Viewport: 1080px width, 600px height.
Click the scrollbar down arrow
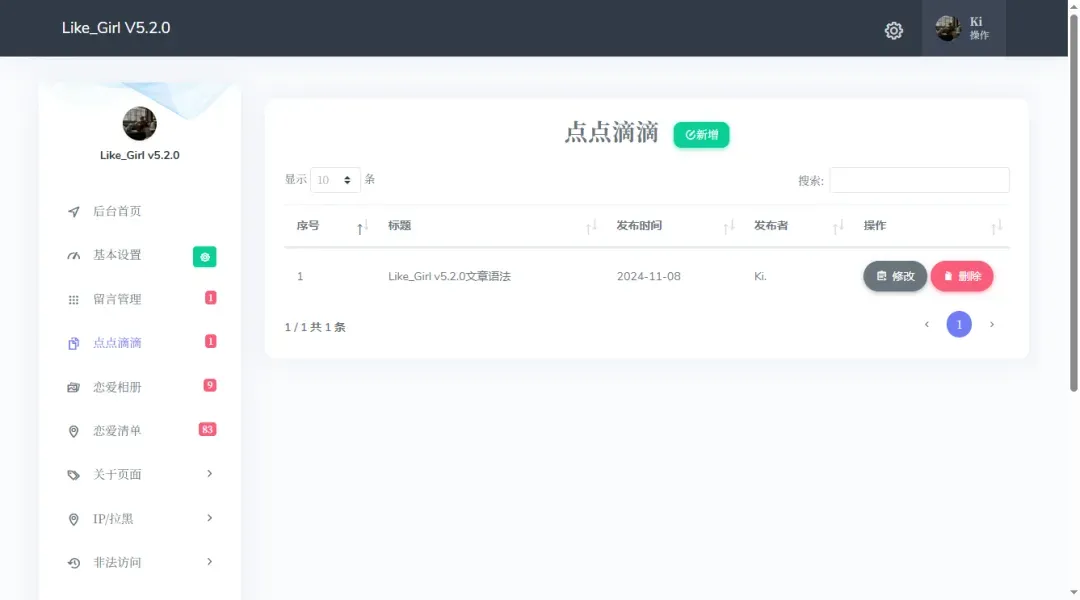[x=1073, y=592]
